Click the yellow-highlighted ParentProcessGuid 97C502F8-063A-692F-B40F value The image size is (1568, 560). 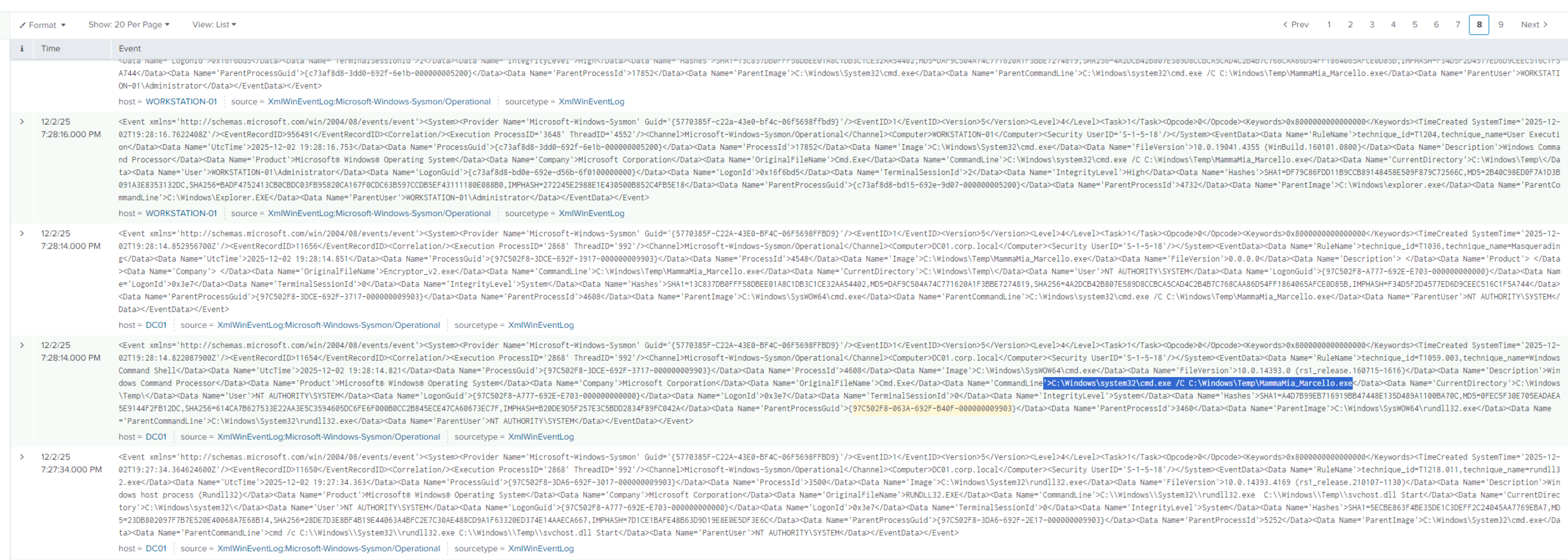[x=933, y=408]
